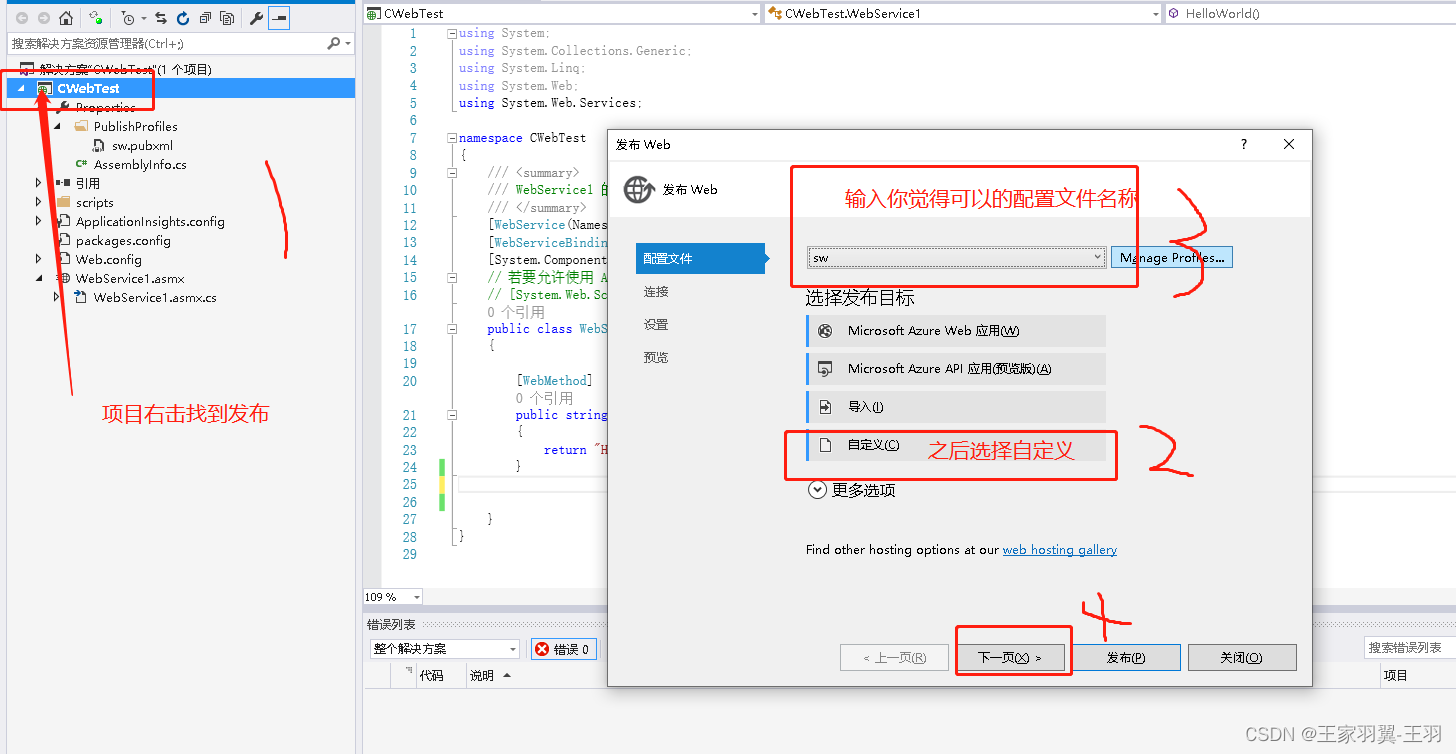Open the 整个解决方案 scope dropdown in error list
The width and height of the screenshot is (1456, 754).
[444, 649]
